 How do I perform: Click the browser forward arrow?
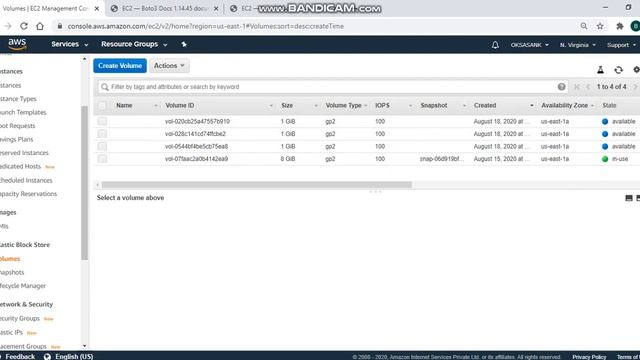point(8,26)
